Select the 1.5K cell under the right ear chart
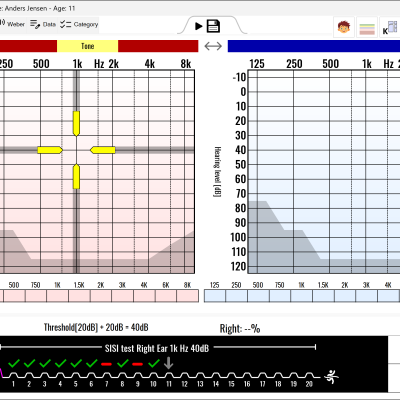400x400 pixels. click(79, 296)
